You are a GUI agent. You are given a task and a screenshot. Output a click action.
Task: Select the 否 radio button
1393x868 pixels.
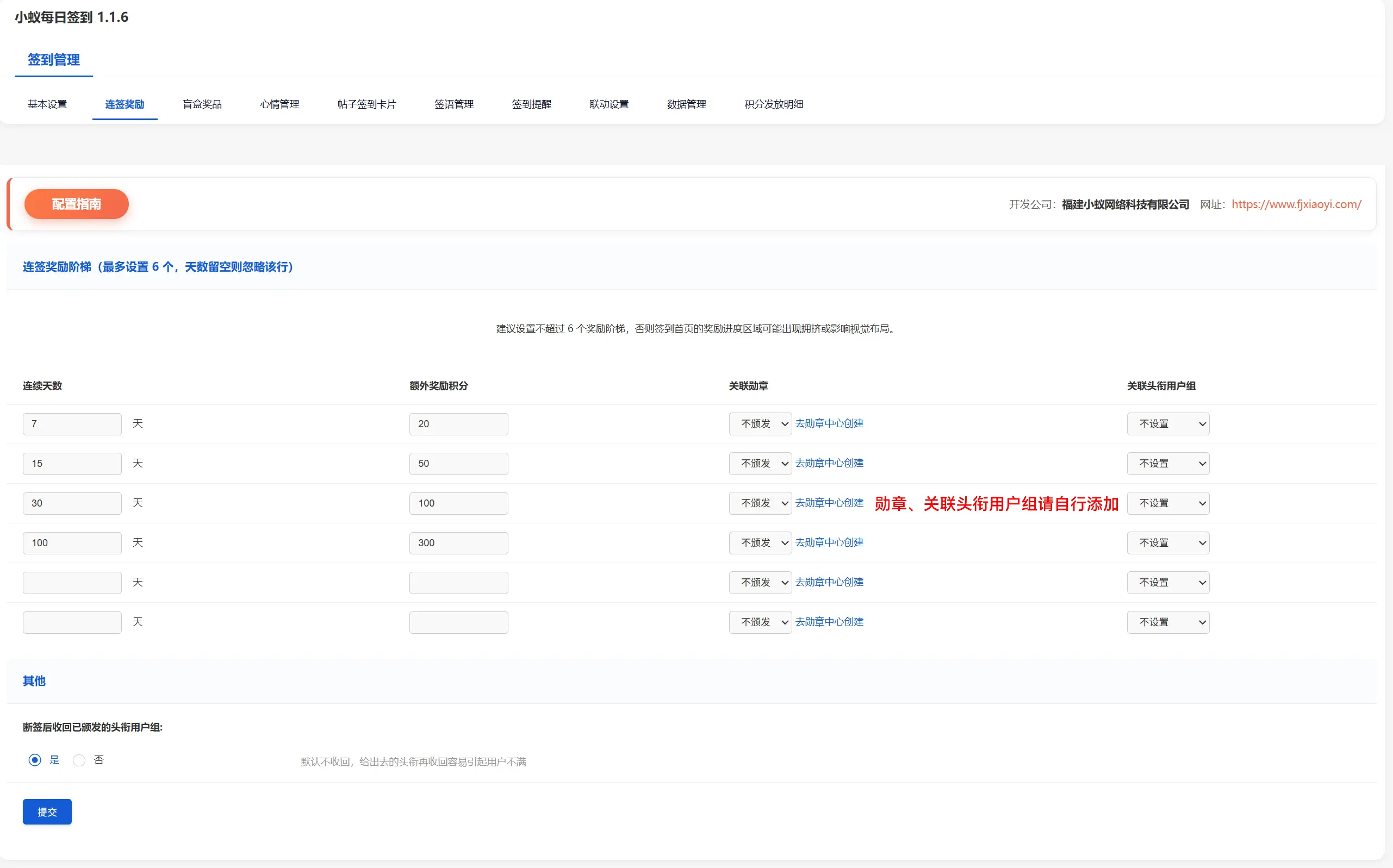pos(79,760)
